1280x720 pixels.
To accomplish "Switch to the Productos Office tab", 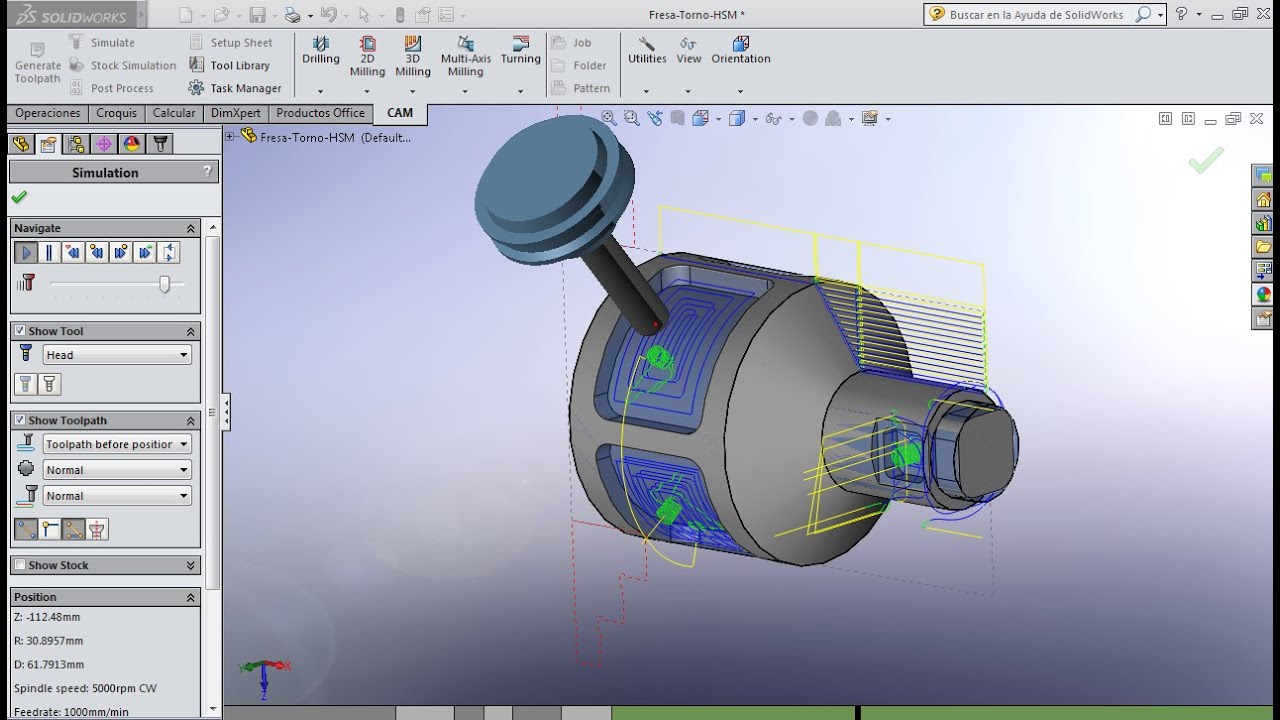I will pyautogui.click(x=321, y=113).
